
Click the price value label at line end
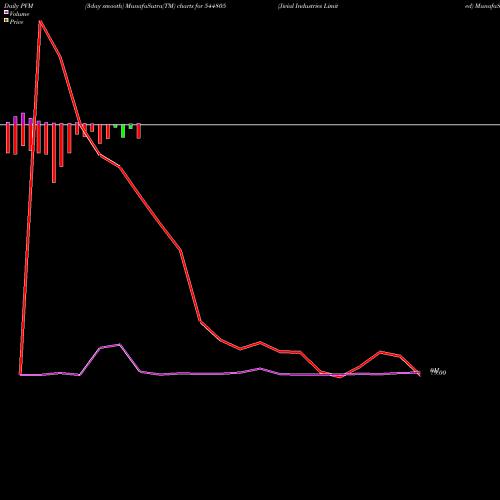(438, 372)
